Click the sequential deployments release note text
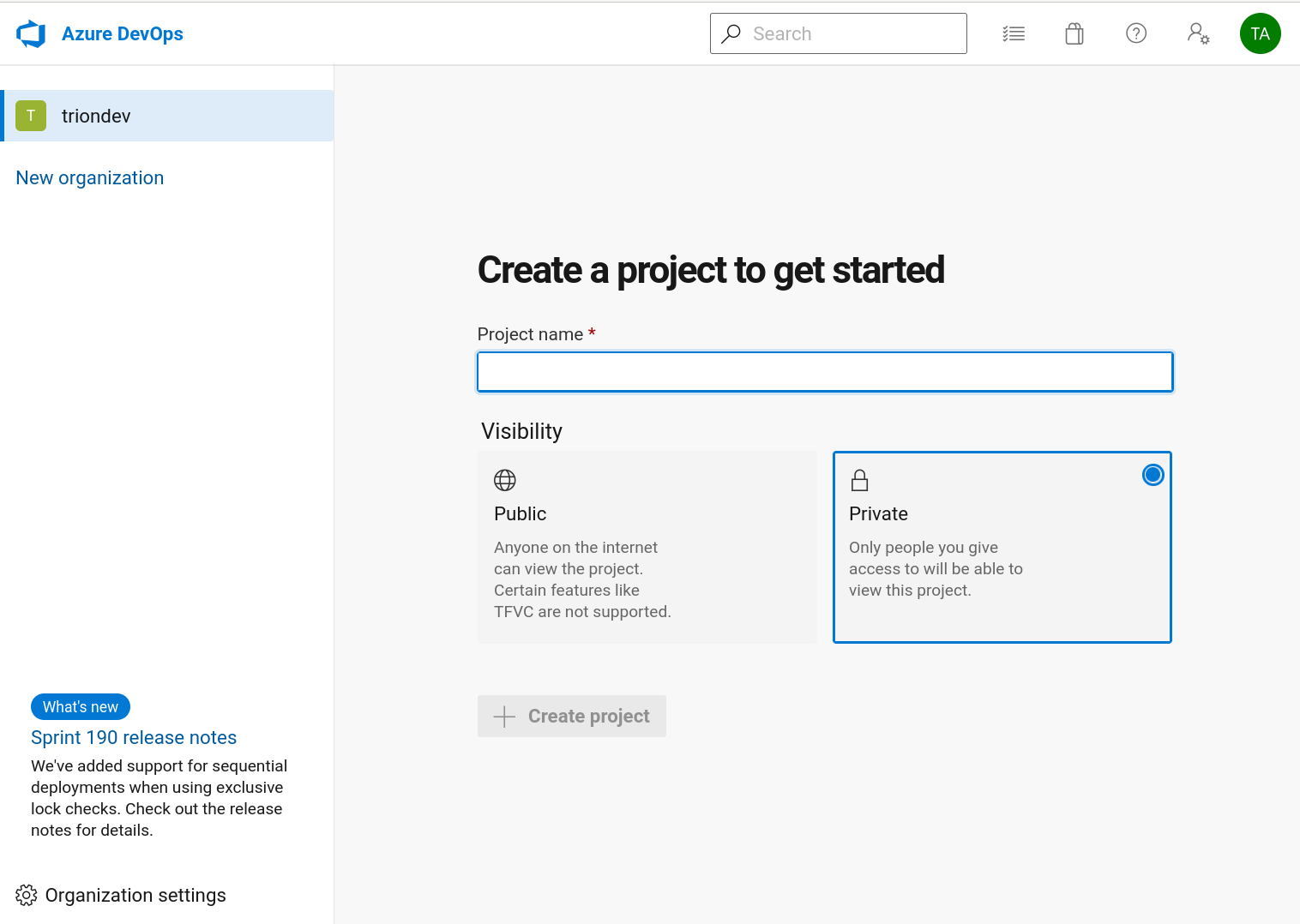Image resolution: width=1300 pixels, height=924 pixels. 159,798
